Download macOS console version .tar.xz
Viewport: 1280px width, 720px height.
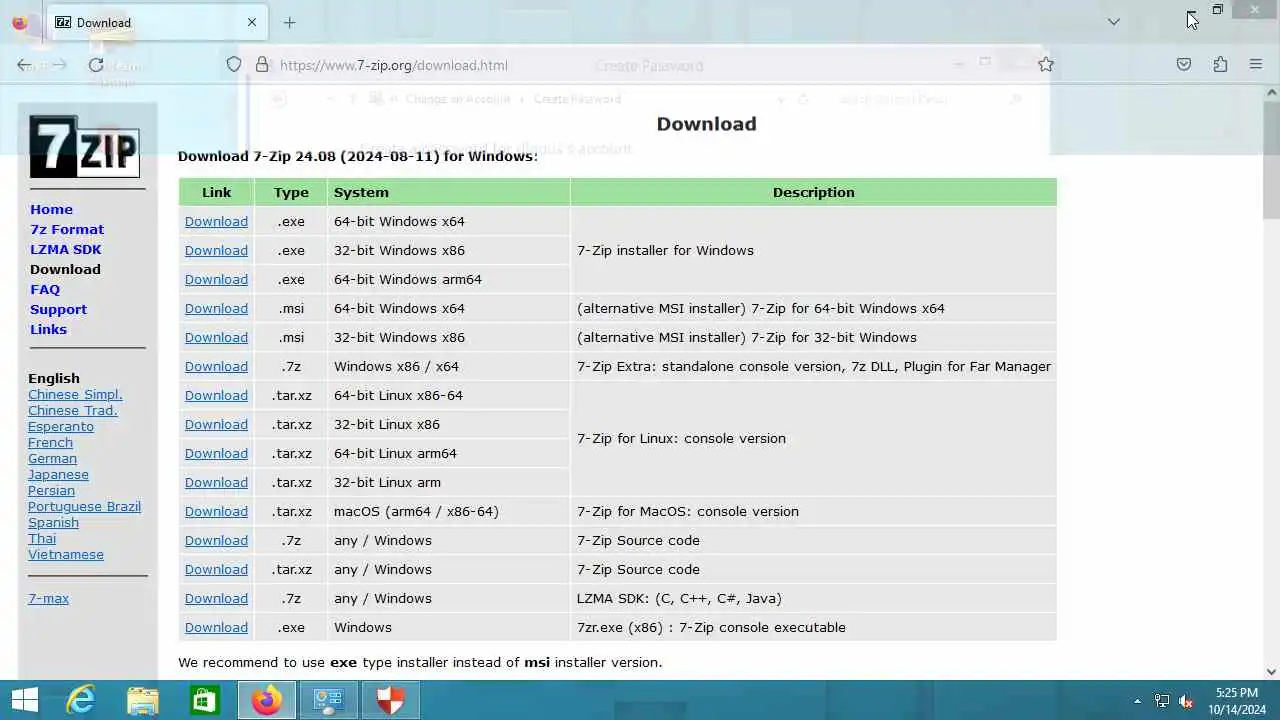216,511
